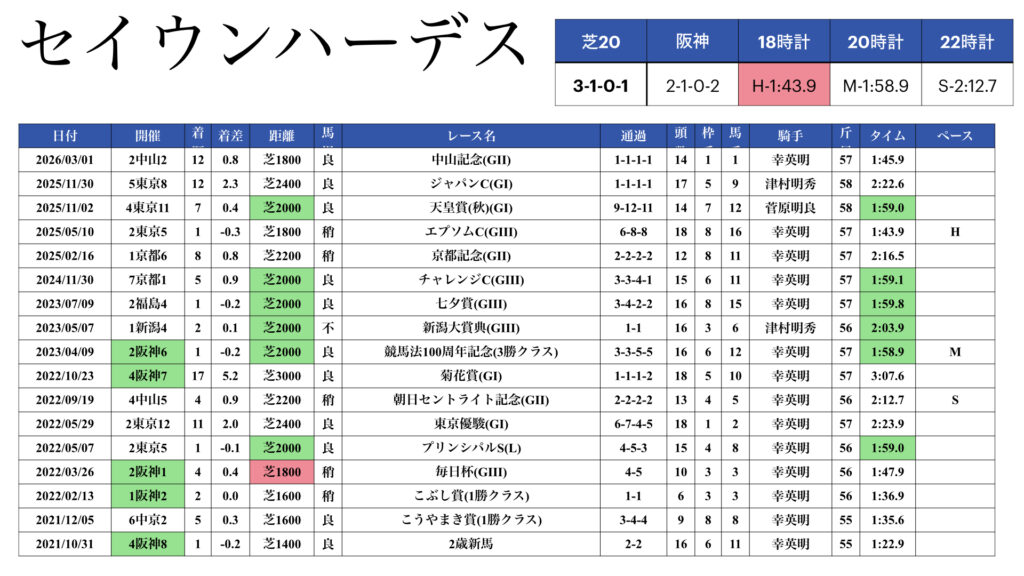1024x576 pixels.
Task: Click the 日付 column header
Action: [x=65, y=136]
